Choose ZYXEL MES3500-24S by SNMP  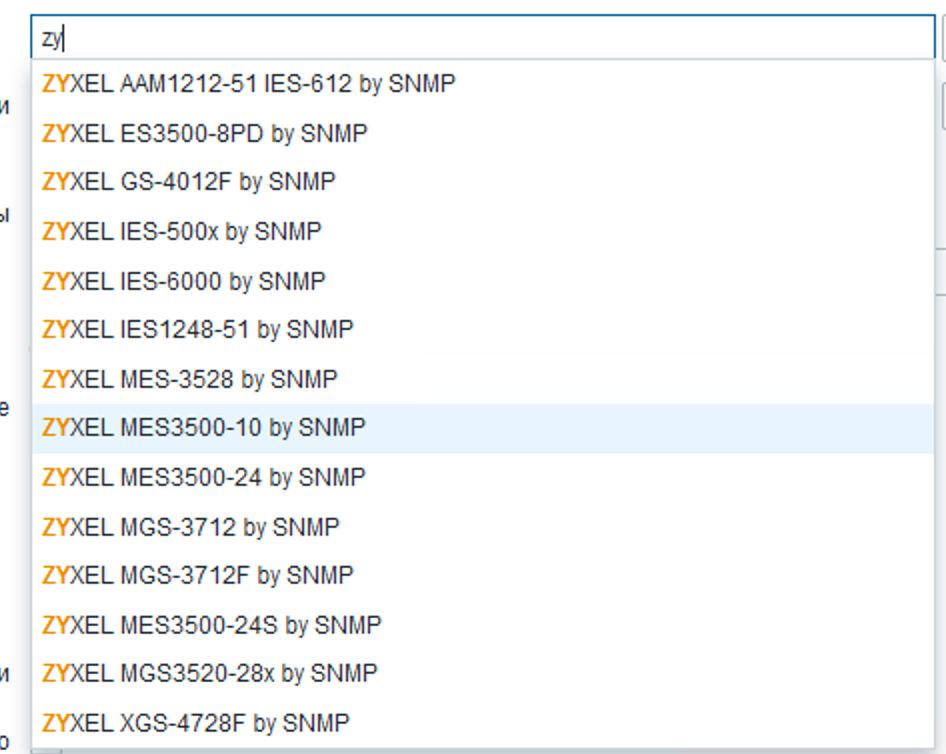483,626
